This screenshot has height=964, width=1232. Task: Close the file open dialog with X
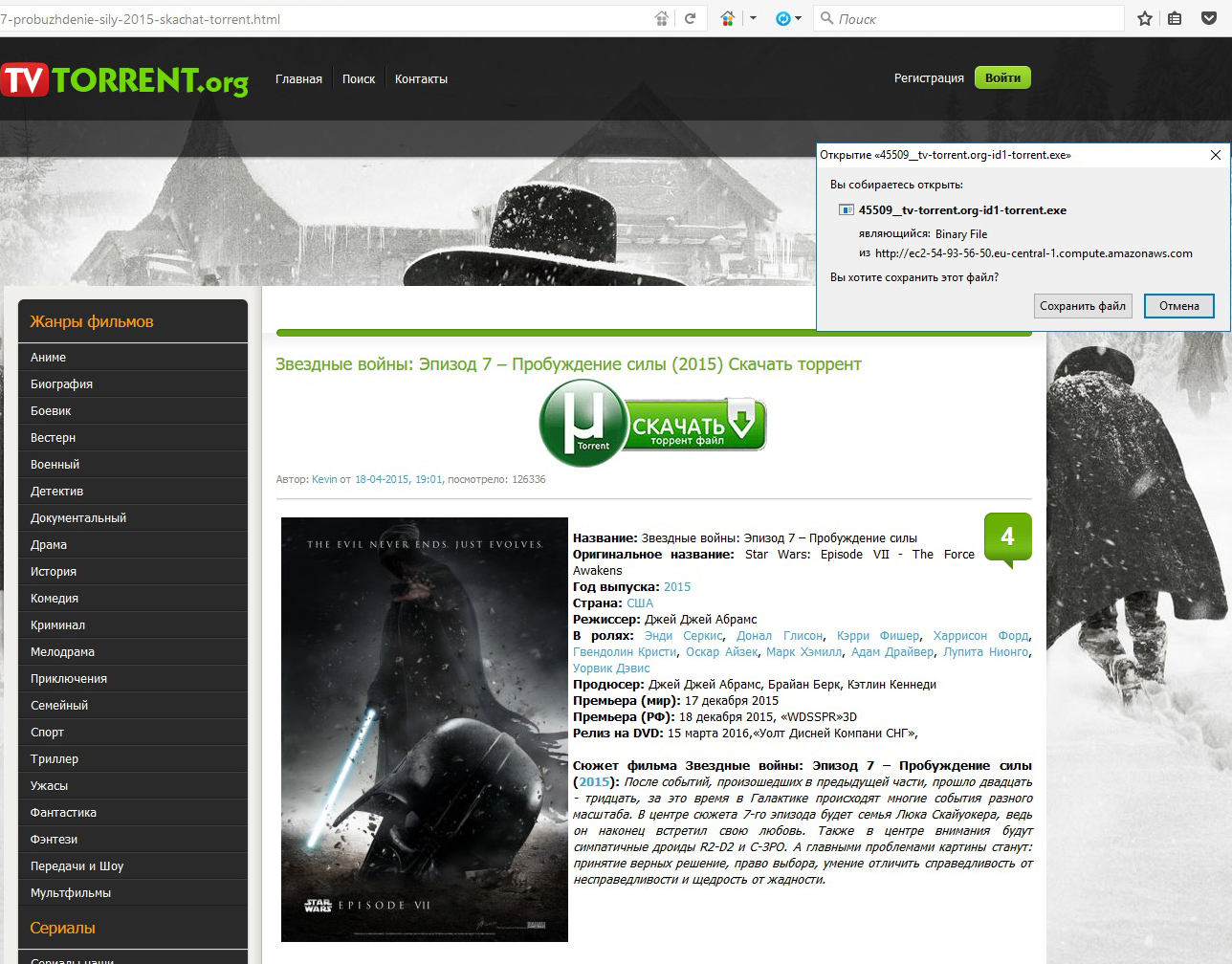pos(1216,155)
